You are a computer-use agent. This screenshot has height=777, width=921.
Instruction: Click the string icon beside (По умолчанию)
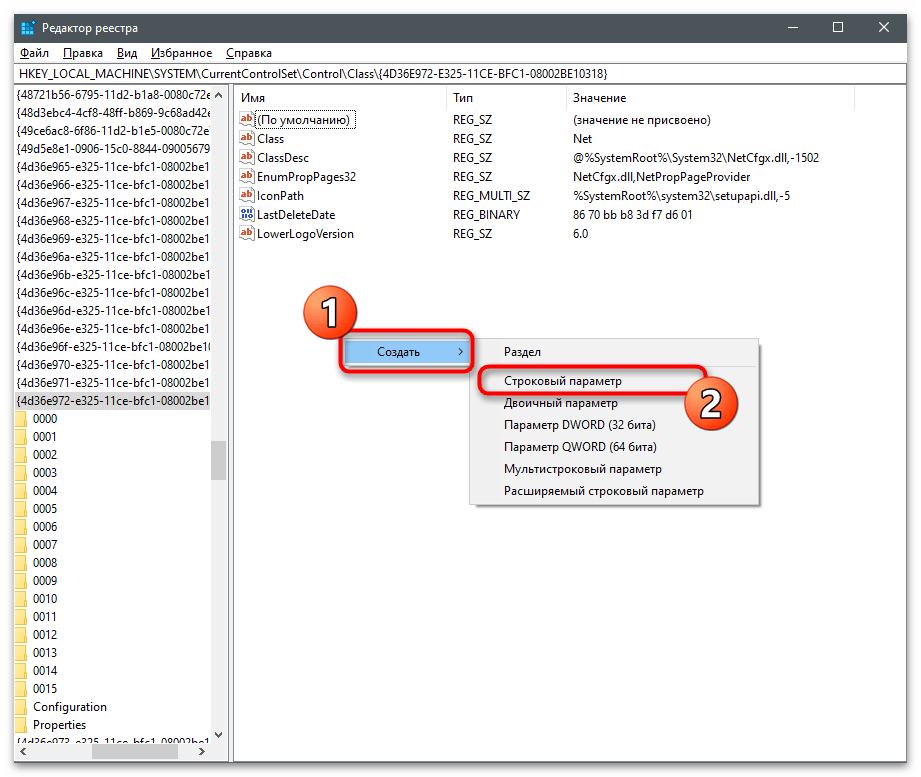(247, 119)
